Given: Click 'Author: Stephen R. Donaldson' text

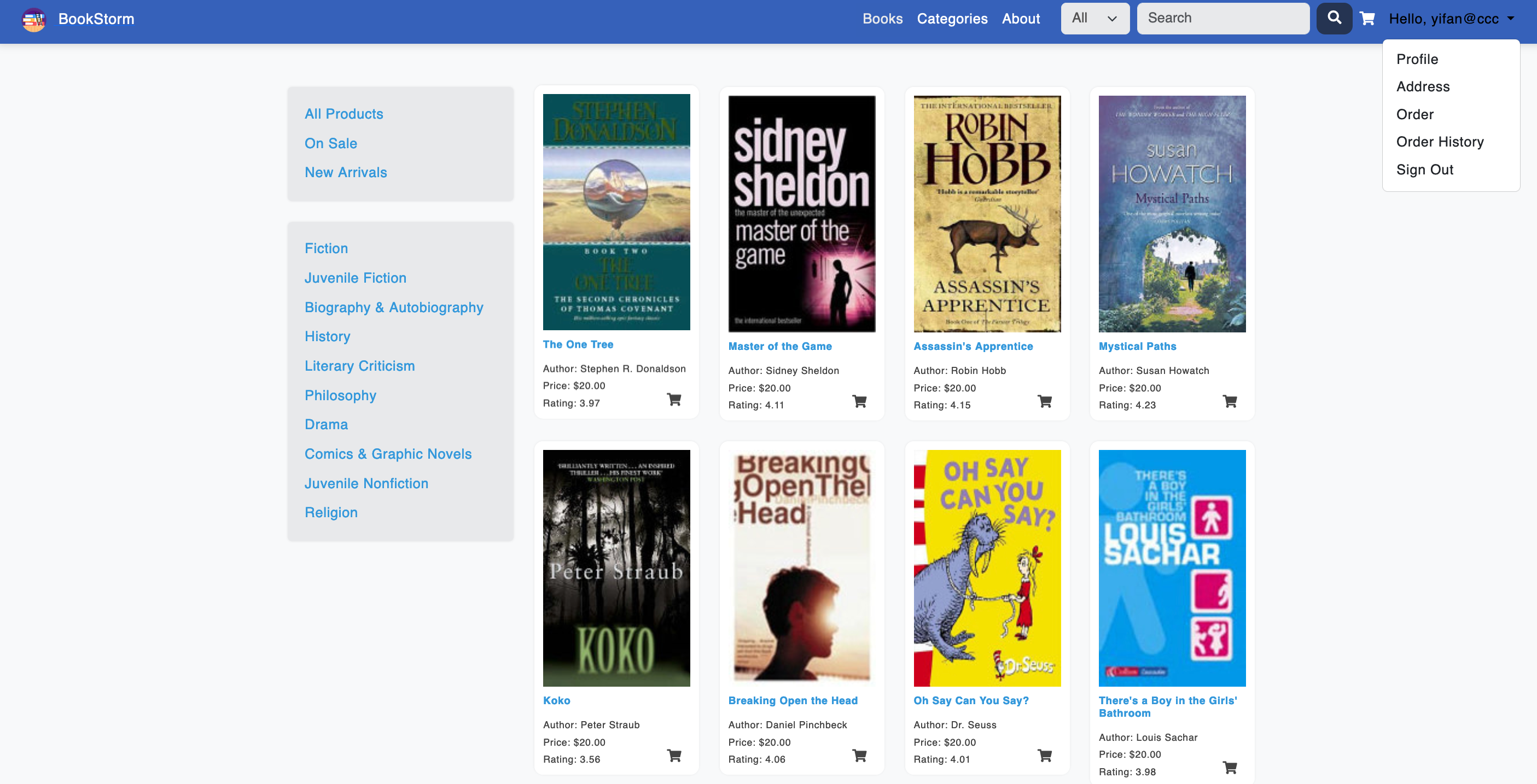Looking at the screenshot, I should [x=614, y=368].
